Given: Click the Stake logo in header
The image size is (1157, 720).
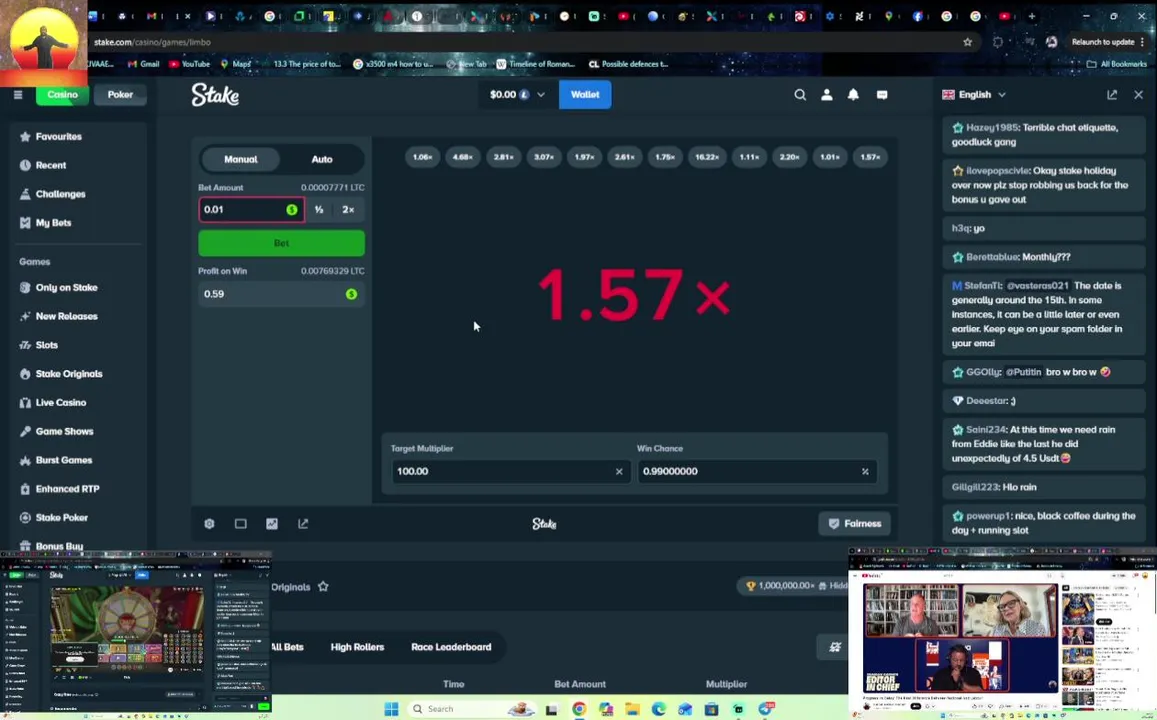Looking at the screenshot, I should pyautogui.click(x=215, y=94).
